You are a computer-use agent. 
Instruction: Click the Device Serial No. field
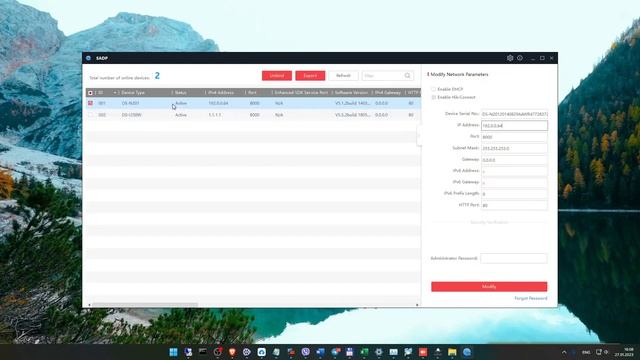(x=514, y=114)
